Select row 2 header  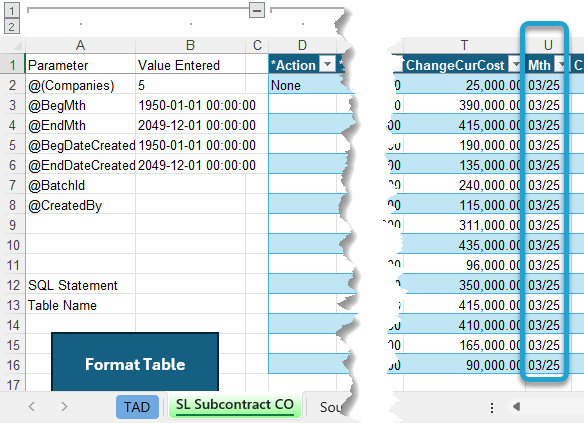point(12,85)
